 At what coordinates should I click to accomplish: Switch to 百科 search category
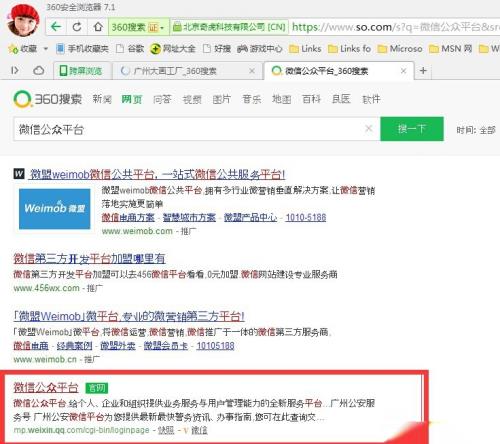click(x=311, y=99)
